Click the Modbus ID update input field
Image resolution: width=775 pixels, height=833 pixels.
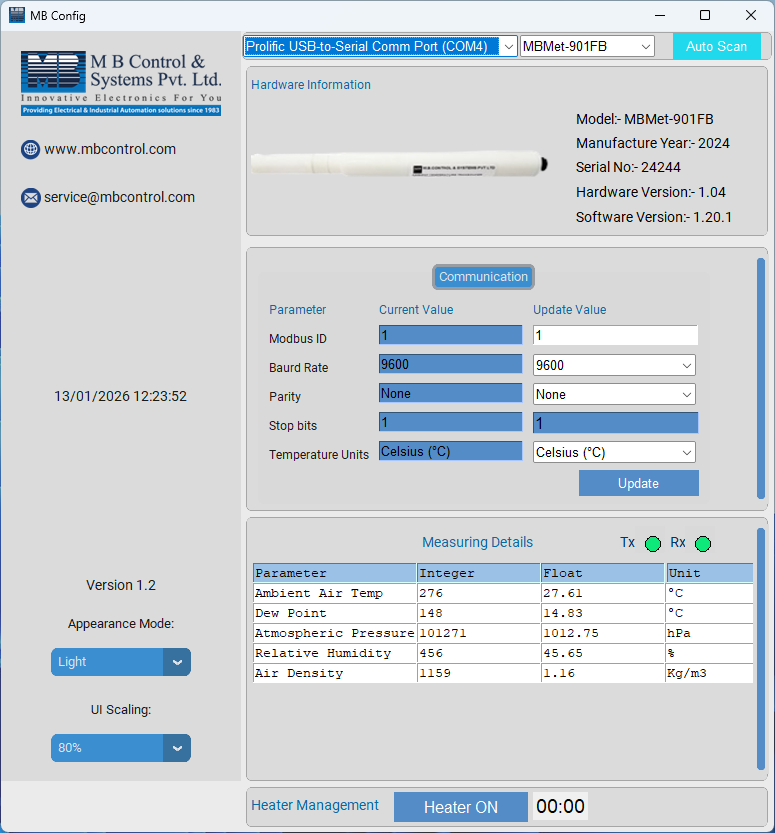point(614,336)
